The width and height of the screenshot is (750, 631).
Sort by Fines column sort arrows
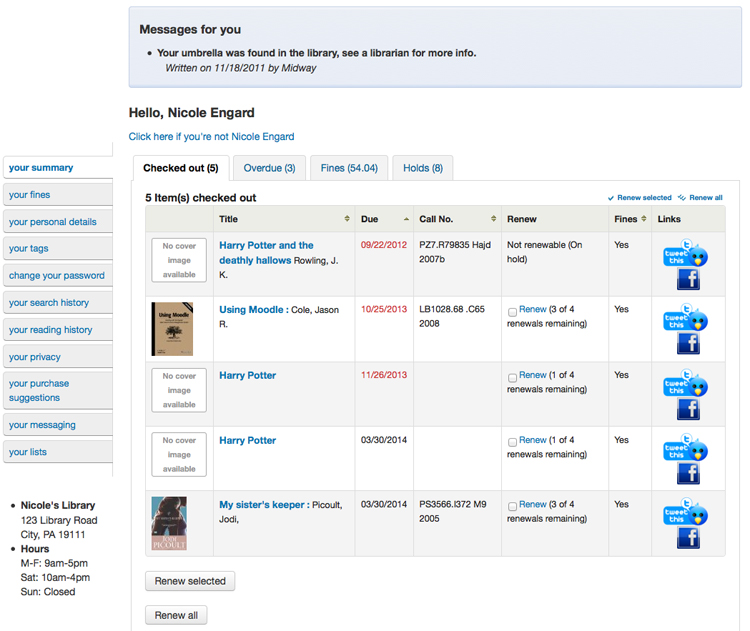point(643,219)
